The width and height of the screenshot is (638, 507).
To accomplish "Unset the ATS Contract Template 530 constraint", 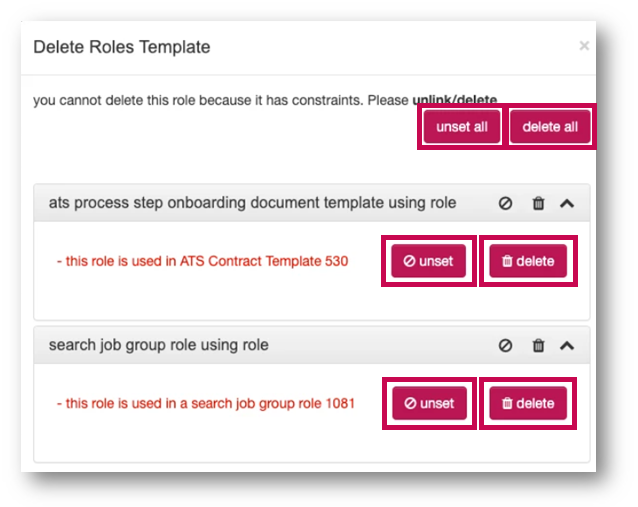I will pos(428,262).
